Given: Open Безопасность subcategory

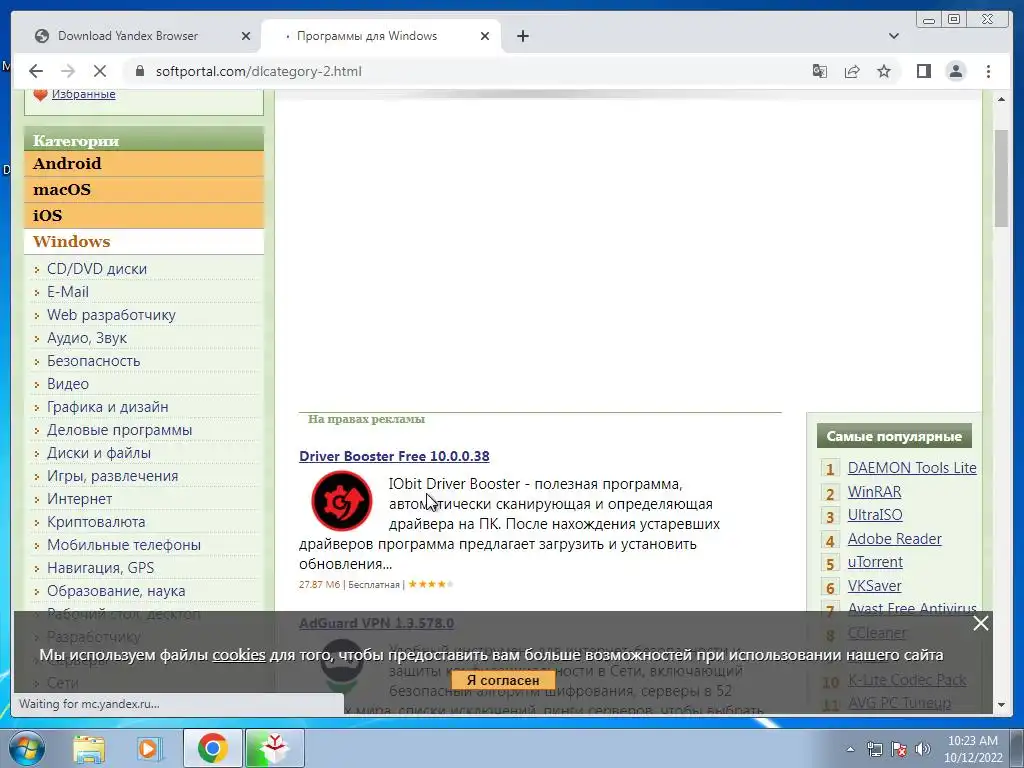Looking at the screenshot, I should click(93, 360).
